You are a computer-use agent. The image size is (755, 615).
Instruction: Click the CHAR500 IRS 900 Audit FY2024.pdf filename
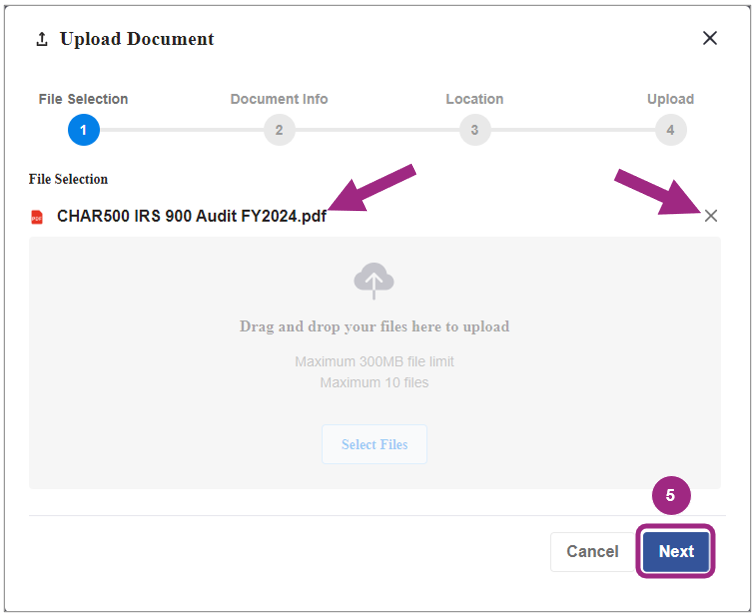(x=191, y=216)
